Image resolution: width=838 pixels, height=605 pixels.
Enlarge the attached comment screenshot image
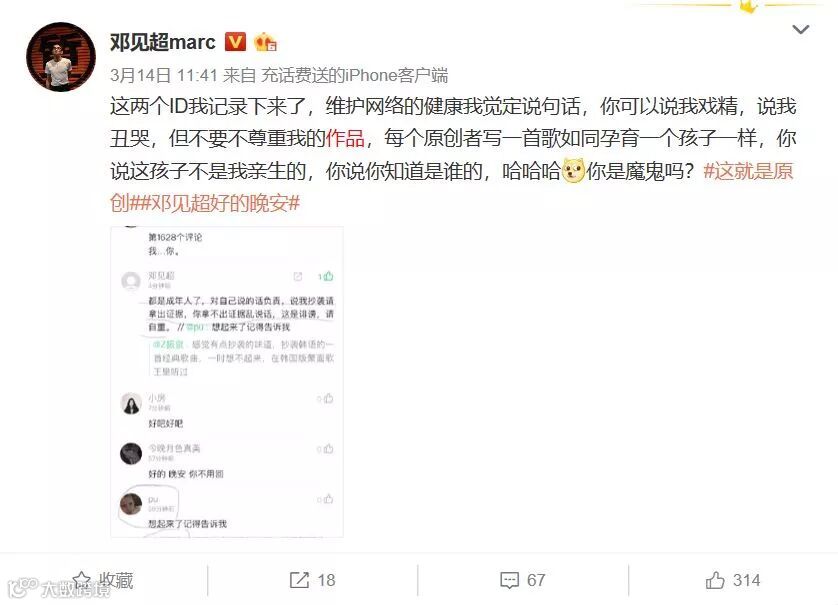227,382
